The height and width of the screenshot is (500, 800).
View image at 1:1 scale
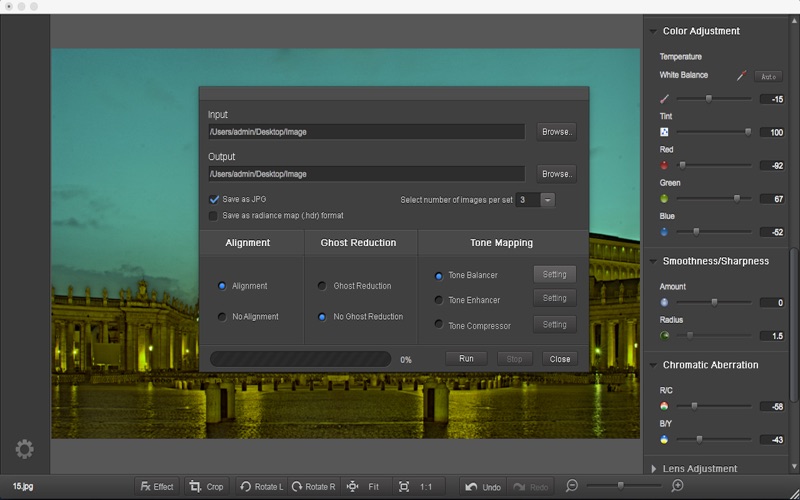(417, 487)
